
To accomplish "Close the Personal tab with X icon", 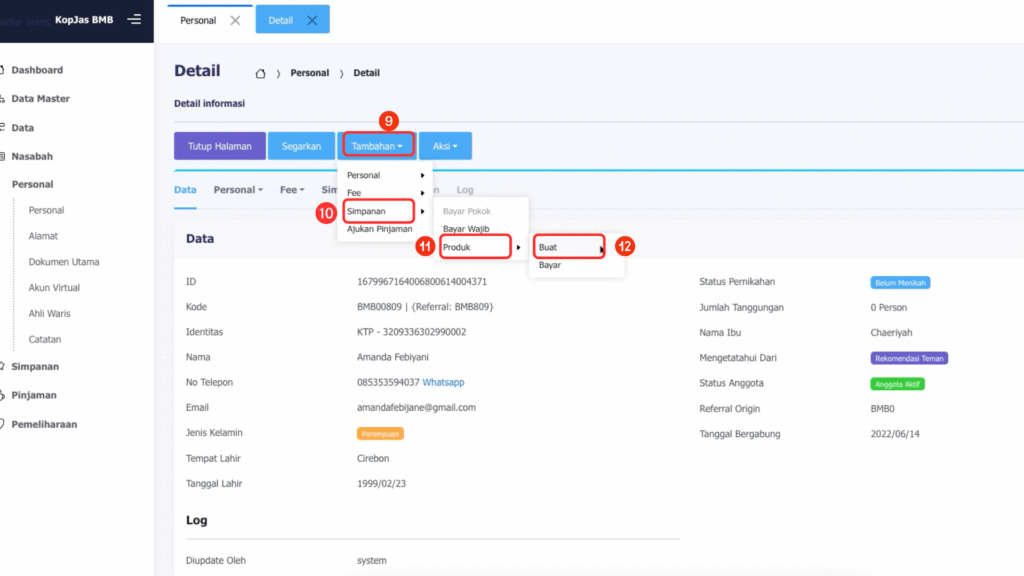I will [x=235, y=20].
